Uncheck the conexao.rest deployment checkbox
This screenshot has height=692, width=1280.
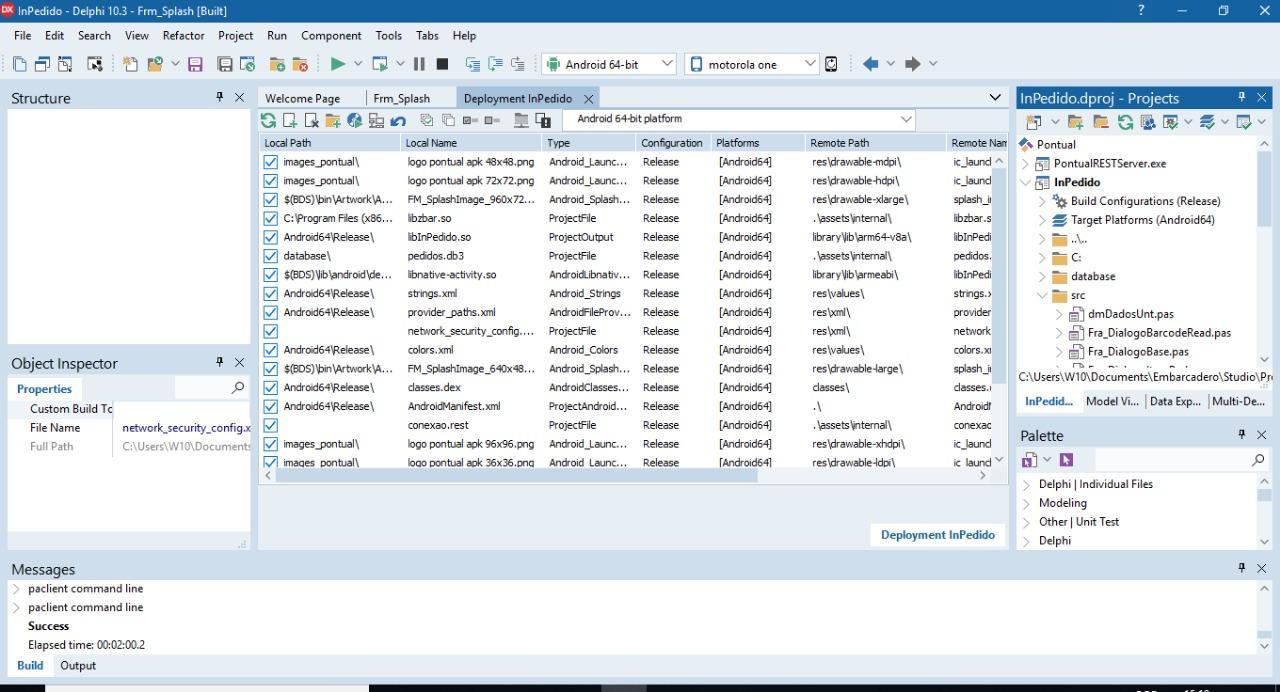[270, 425]
